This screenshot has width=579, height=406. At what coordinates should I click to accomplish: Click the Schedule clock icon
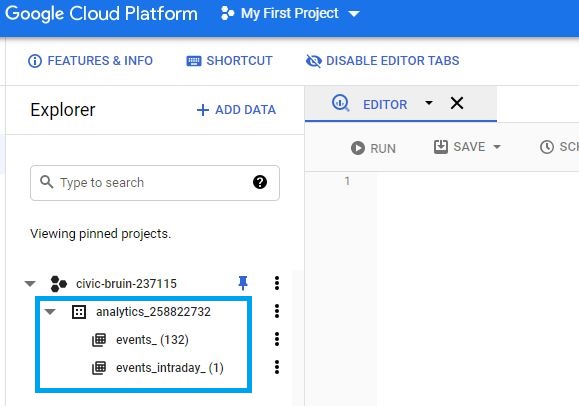tap(547, 147)
